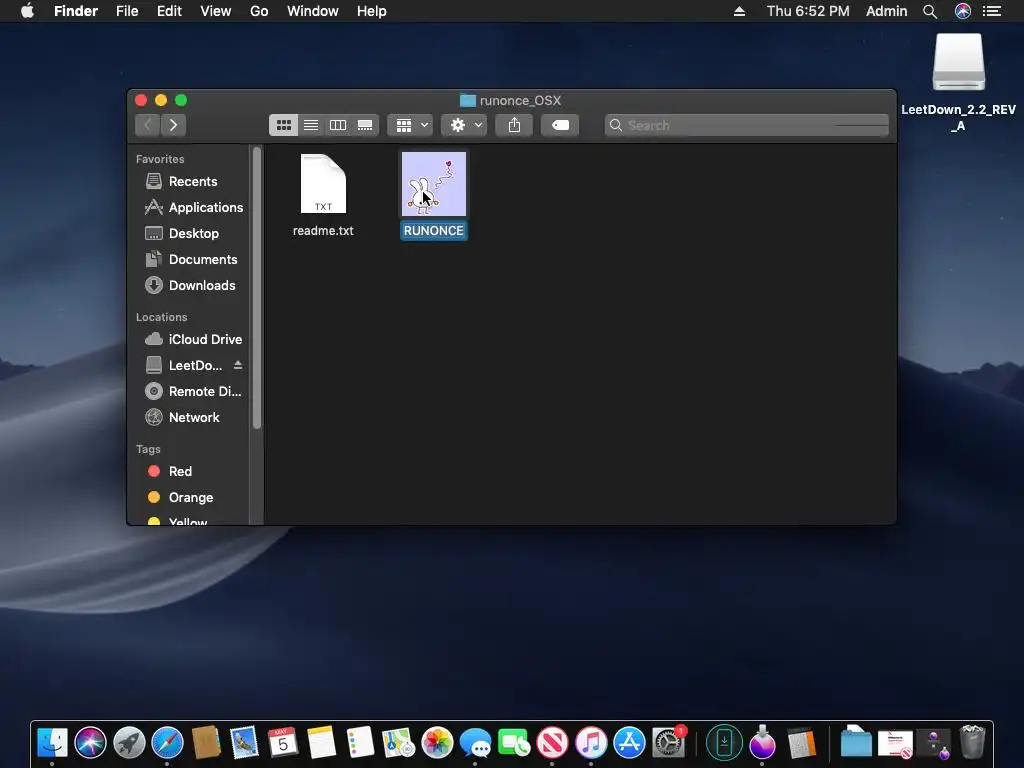Select the LeetDown_2.2_REV_A desktop disk icon
The height and width of the screenshot is (768, 1024).
958,62
